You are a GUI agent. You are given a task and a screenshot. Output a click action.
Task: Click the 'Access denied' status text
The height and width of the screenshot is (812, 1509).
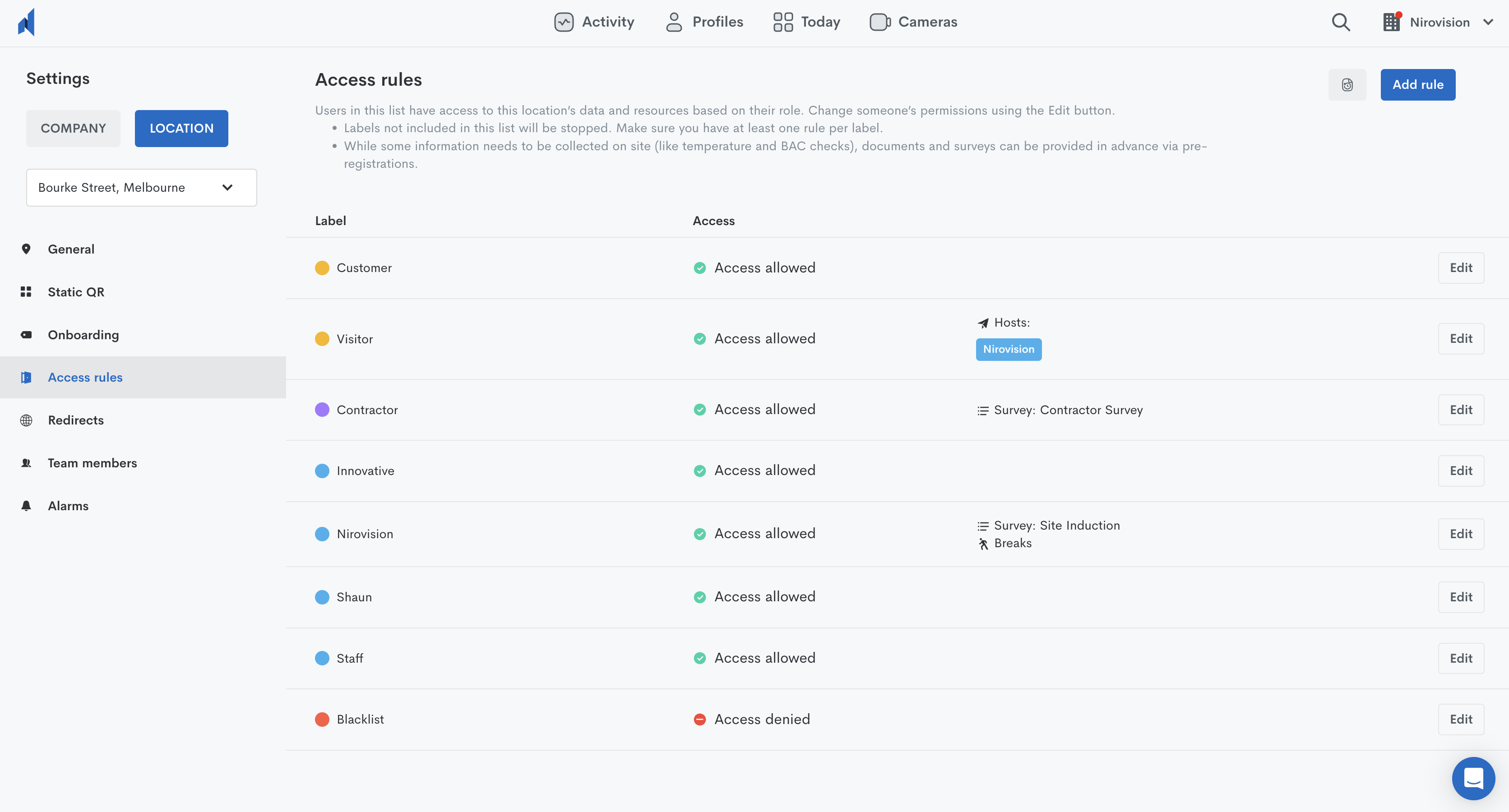[762, 720]
